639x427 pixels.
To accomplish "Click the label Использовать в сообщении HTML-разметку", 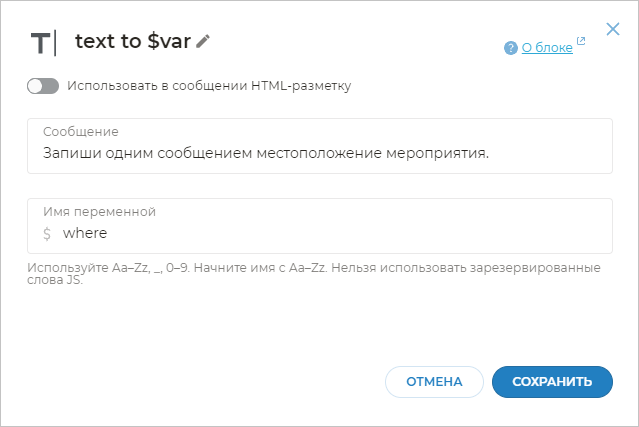I will [x=209, y=86].
